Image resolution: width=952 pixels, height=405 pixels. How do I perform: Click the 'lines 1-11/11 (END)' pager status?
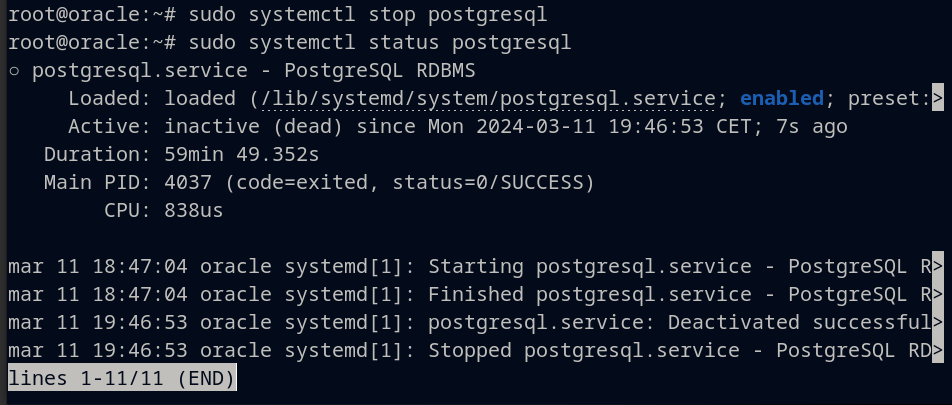[x=122, y=379]
